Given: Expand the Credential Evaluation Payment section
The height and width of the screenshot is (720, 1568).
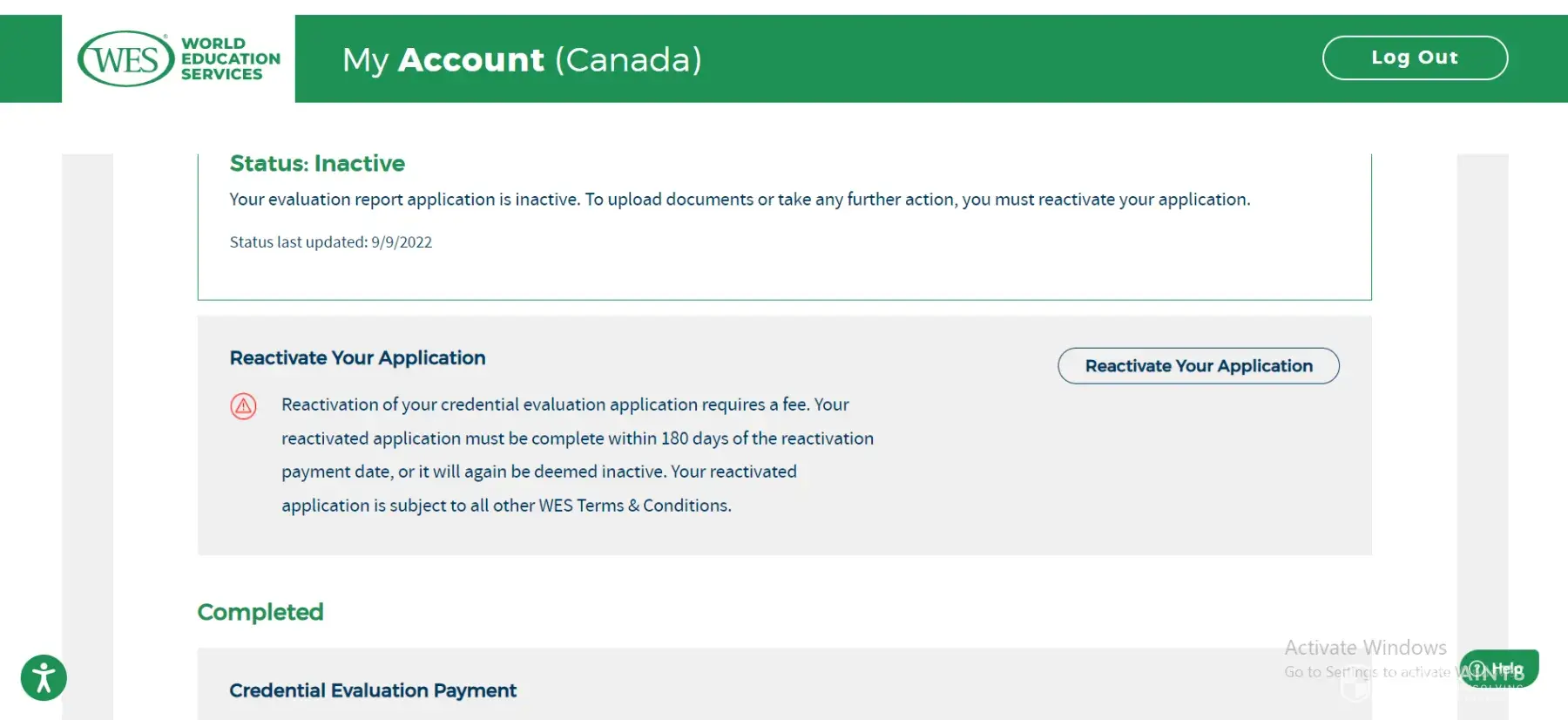Looking at the screenshot, I should coord(373,690).
